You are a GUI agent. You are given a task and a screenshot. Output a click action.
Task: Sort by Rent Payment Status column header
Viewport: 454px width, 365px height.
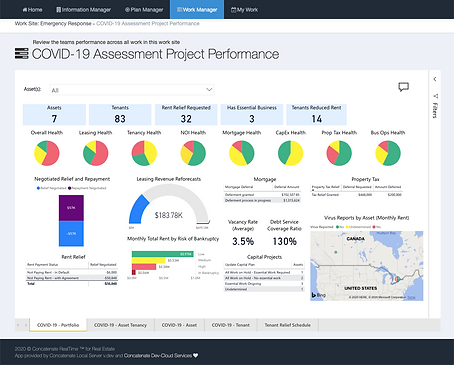[x=43, y=265]
